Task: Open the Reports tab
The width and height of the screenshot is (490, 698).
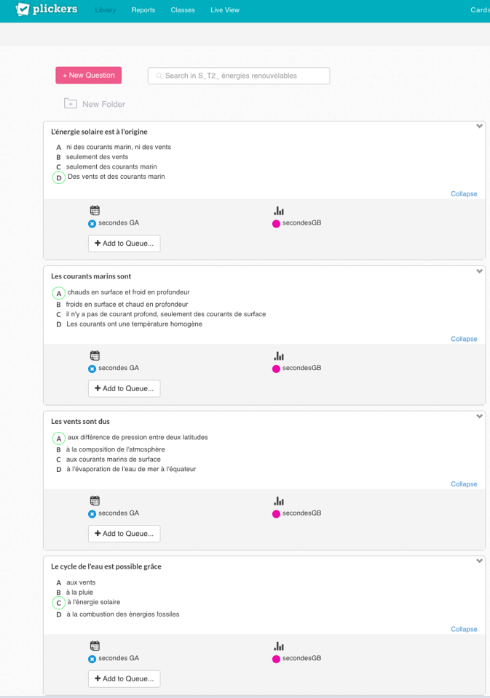Action: [x=143, y=10]
